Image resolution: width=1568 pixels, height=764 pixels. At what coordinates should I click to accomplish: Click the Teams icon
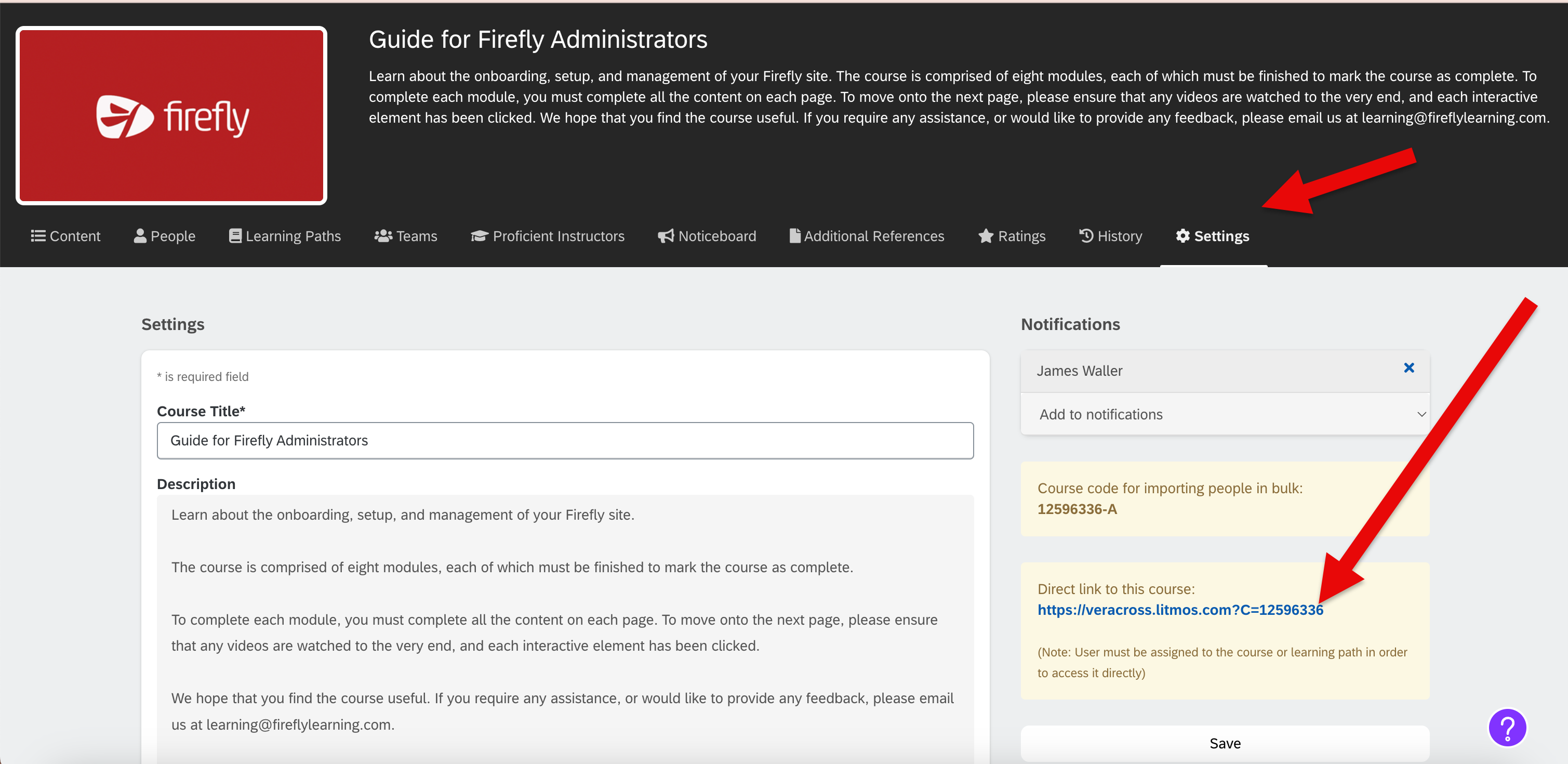point(382,235)
